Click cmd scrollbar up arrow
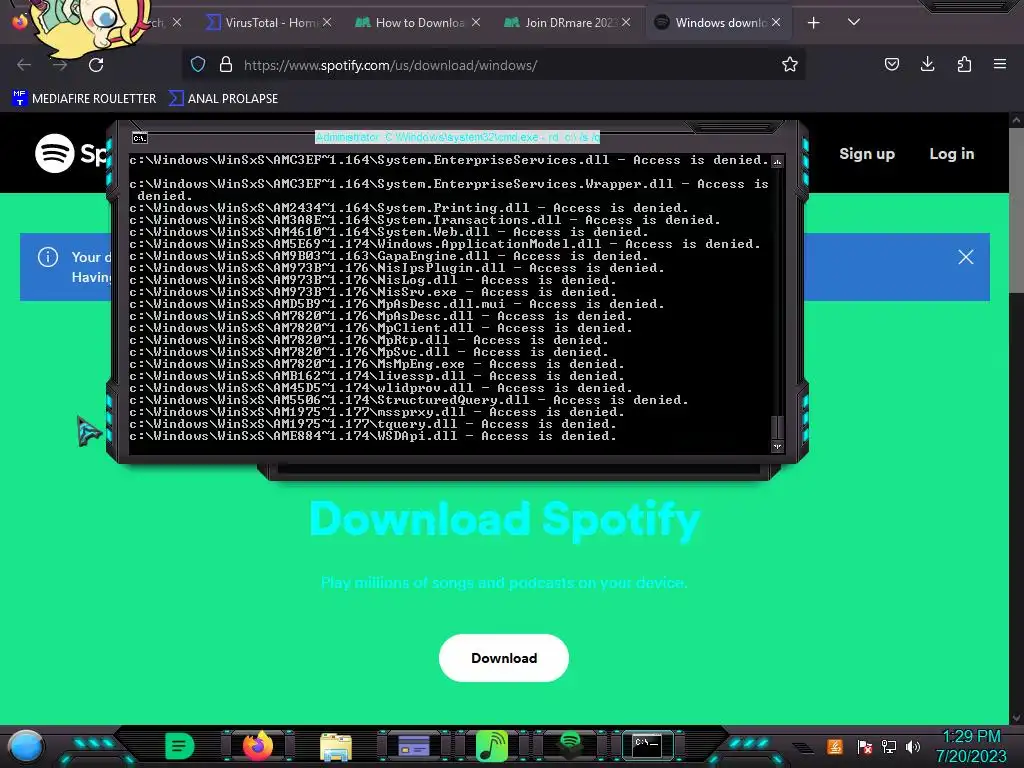 tap(777, 161)
